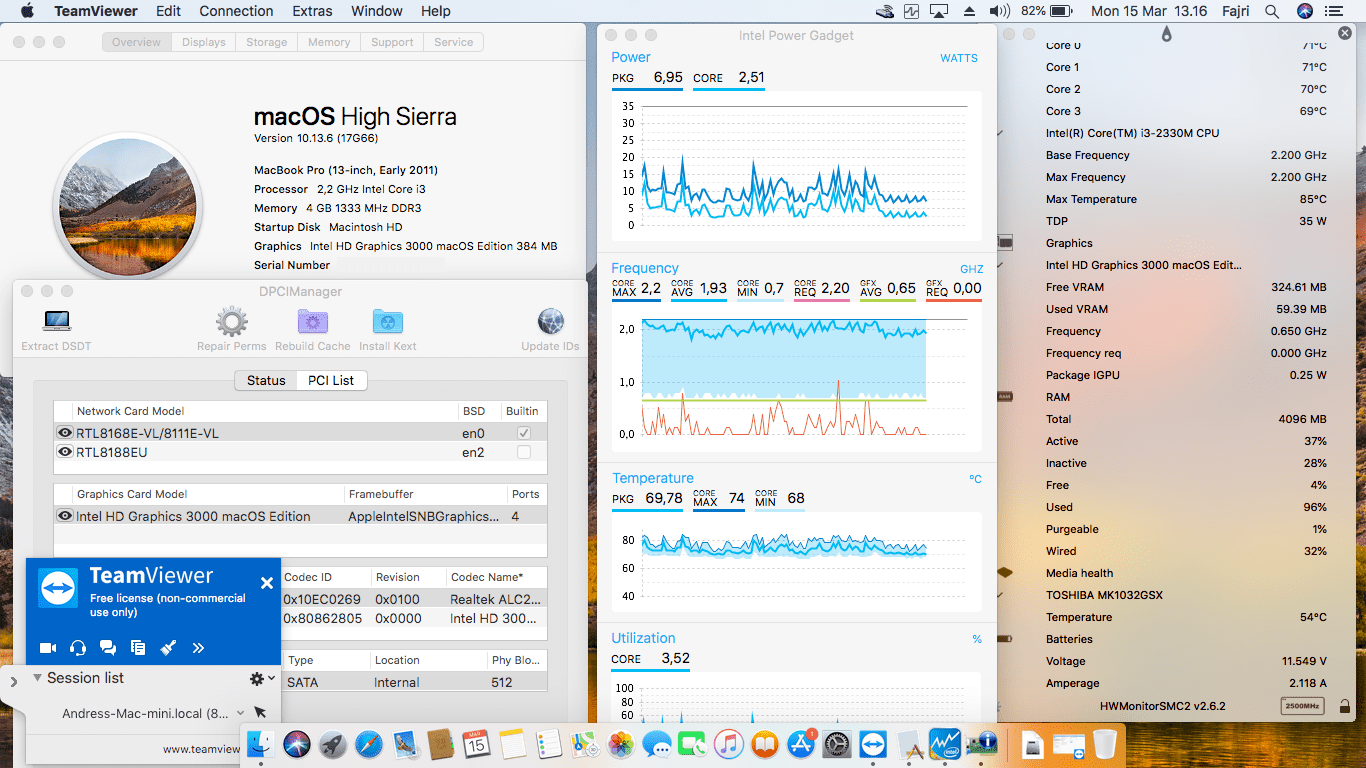Switch to the Storage tab
Image resolution: width=1366 pixels, height=768 pixels.
(267, 42)
